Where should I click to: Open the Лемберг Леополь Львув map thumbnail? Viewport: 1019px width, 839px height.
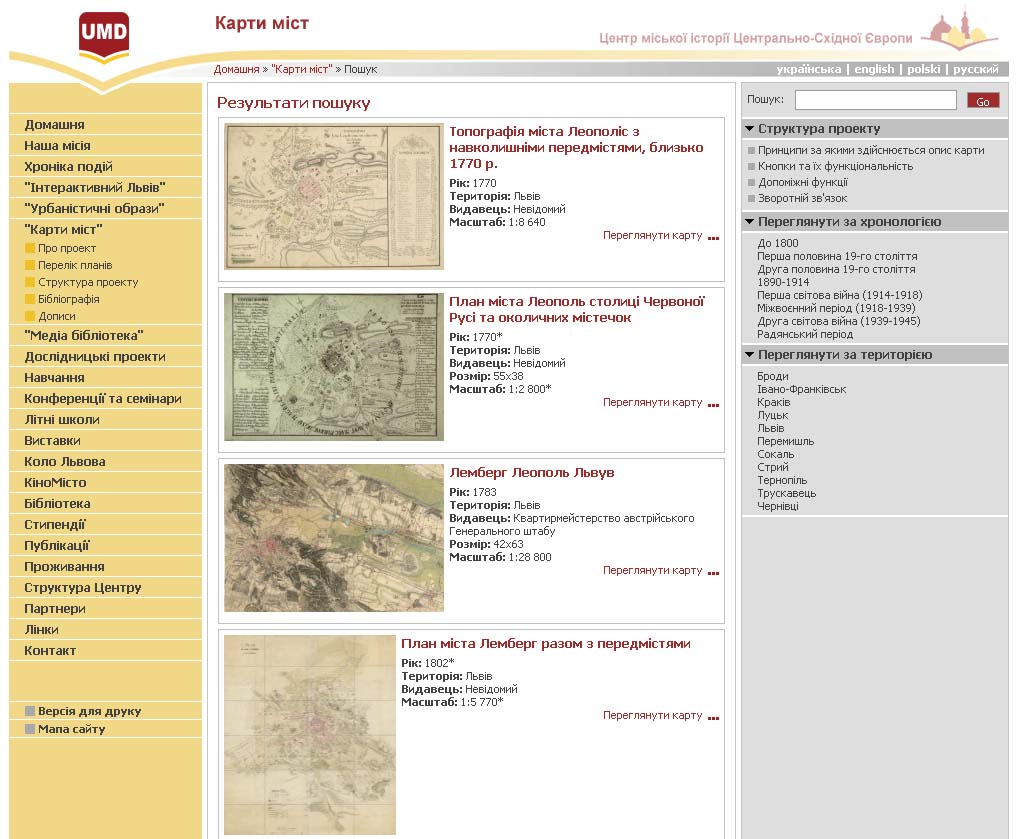[x=334, y=537]
